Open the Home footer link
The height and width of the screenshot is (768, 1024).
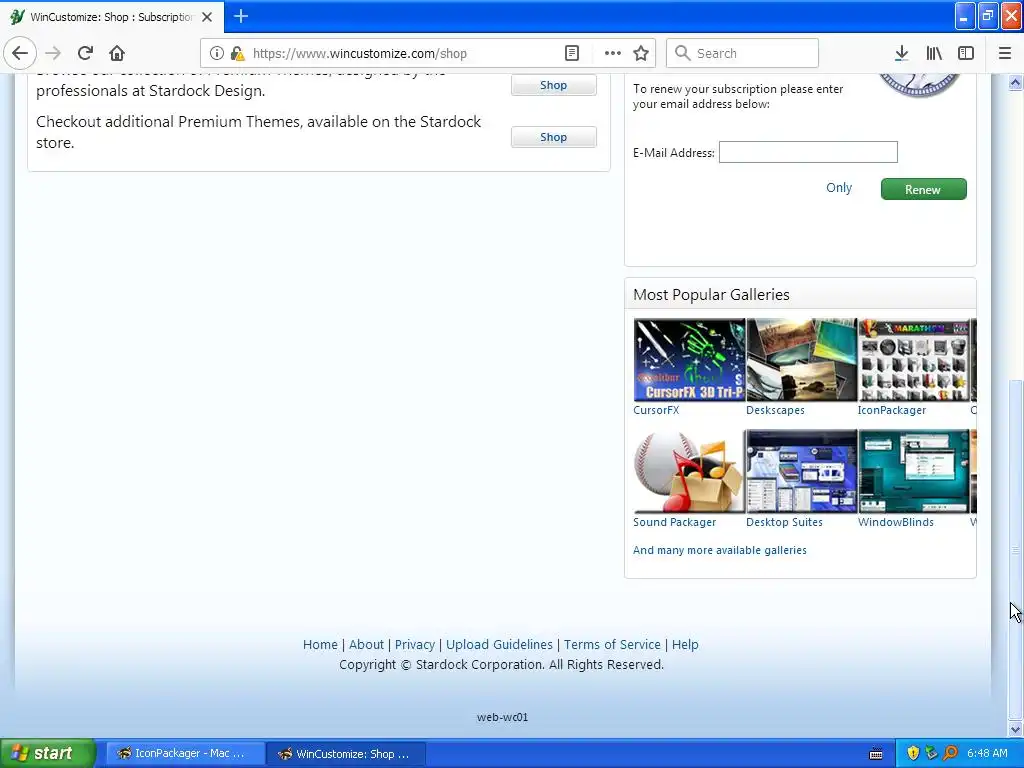(x=320, y=645)
